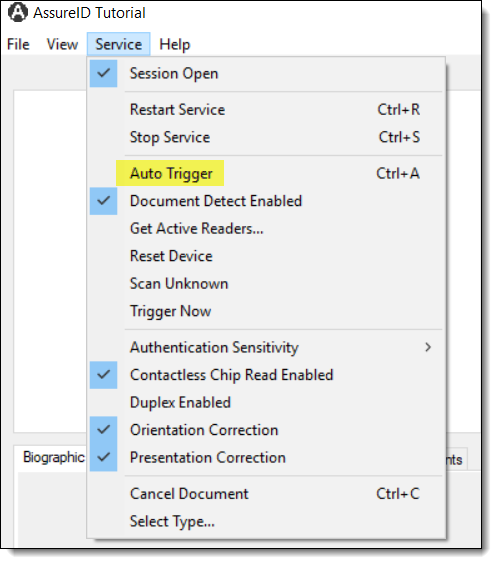Image resolution: width=497 pixels, height=564 pixels.
Task: Open the View menu
Action: pos(62,44)
